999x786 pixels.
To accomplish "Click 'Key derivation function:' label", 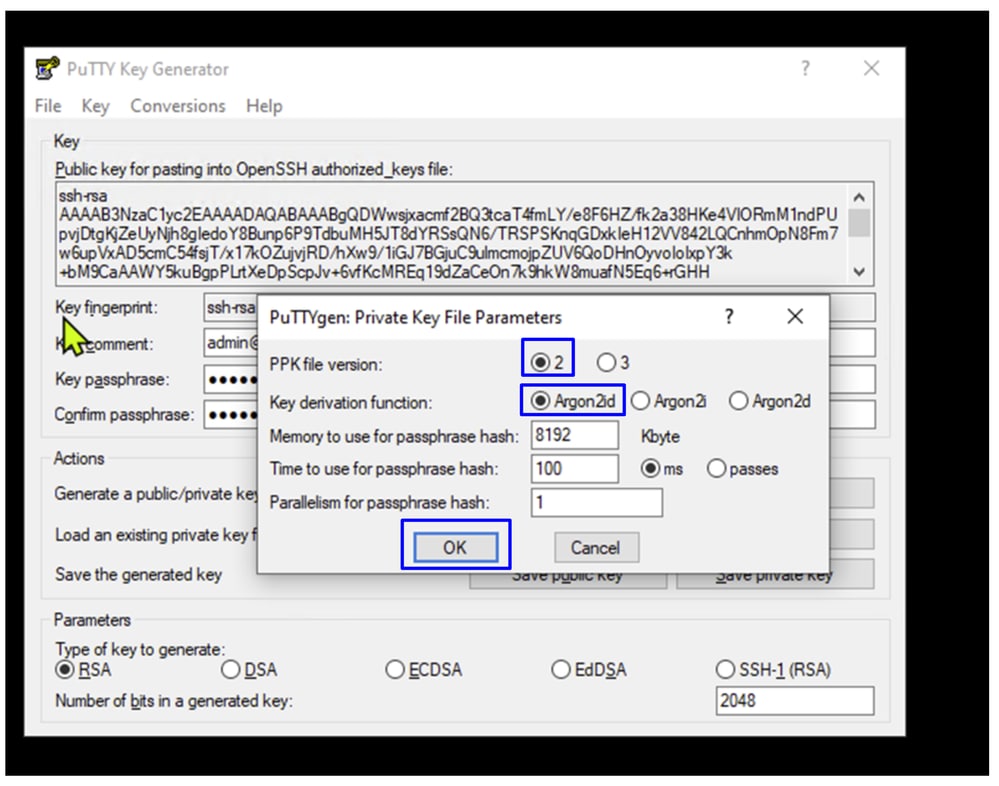I will coord(350,403).
